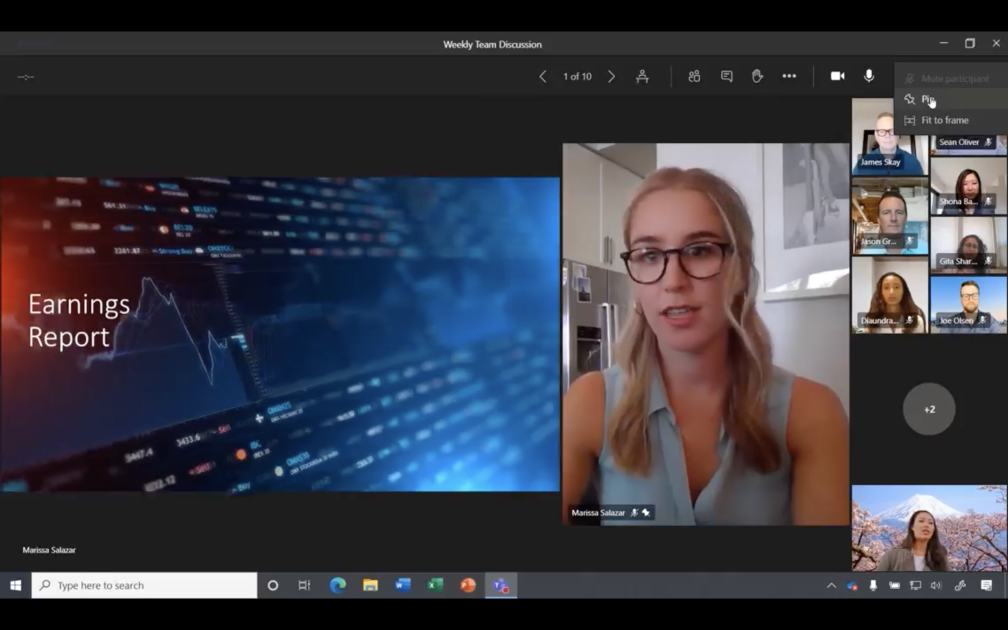This screenshot has height=630, width=1008.
Task: Select Pin from the context menu
Action: [x=928, y=100]
